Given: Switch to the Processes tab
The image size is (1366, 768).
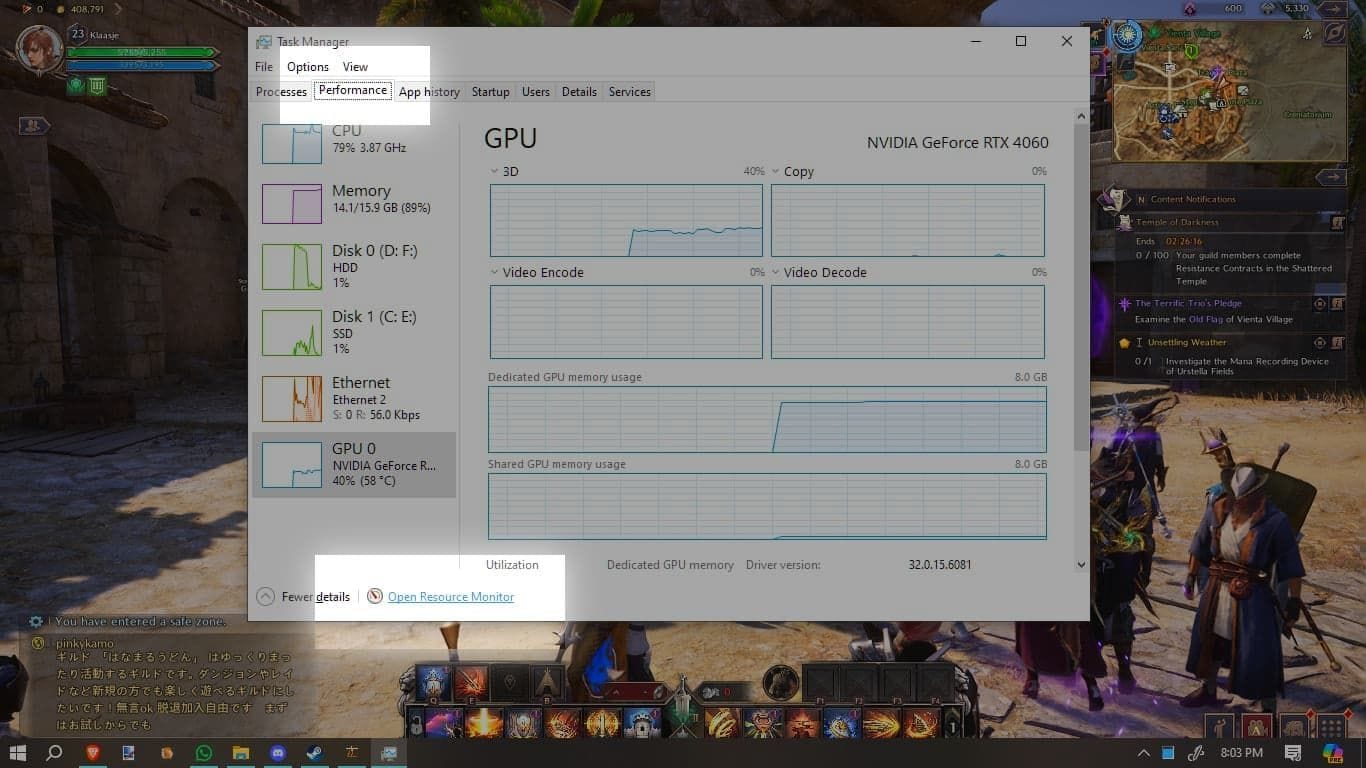Looking at the screenshot, I should [281, 91].
